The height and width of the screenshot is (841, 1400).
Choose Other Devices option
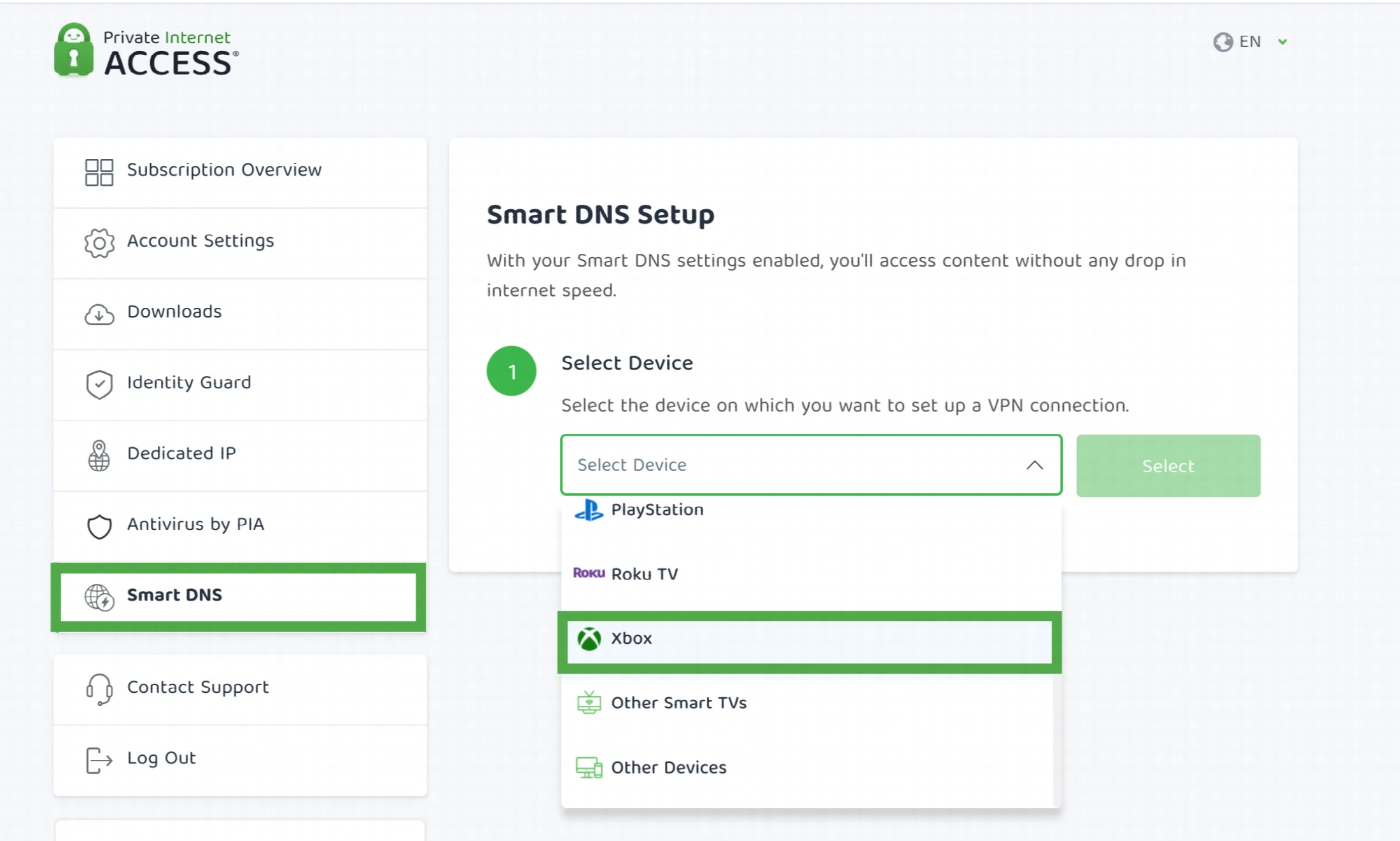click(x=807, y=768)
